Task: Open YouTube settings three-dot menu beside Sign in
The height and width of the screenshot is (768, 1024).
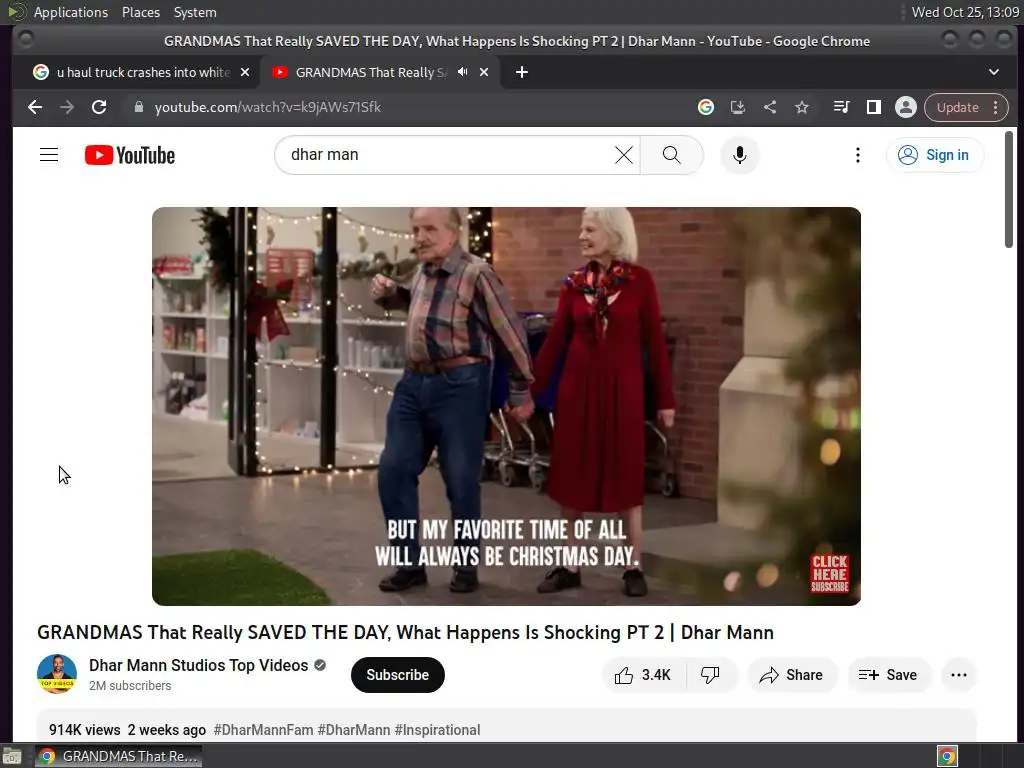Action: 857,155
